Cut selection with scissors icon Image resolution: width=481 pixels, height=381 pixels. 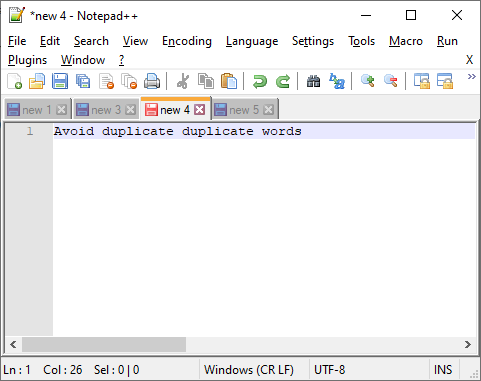[183, 81]
